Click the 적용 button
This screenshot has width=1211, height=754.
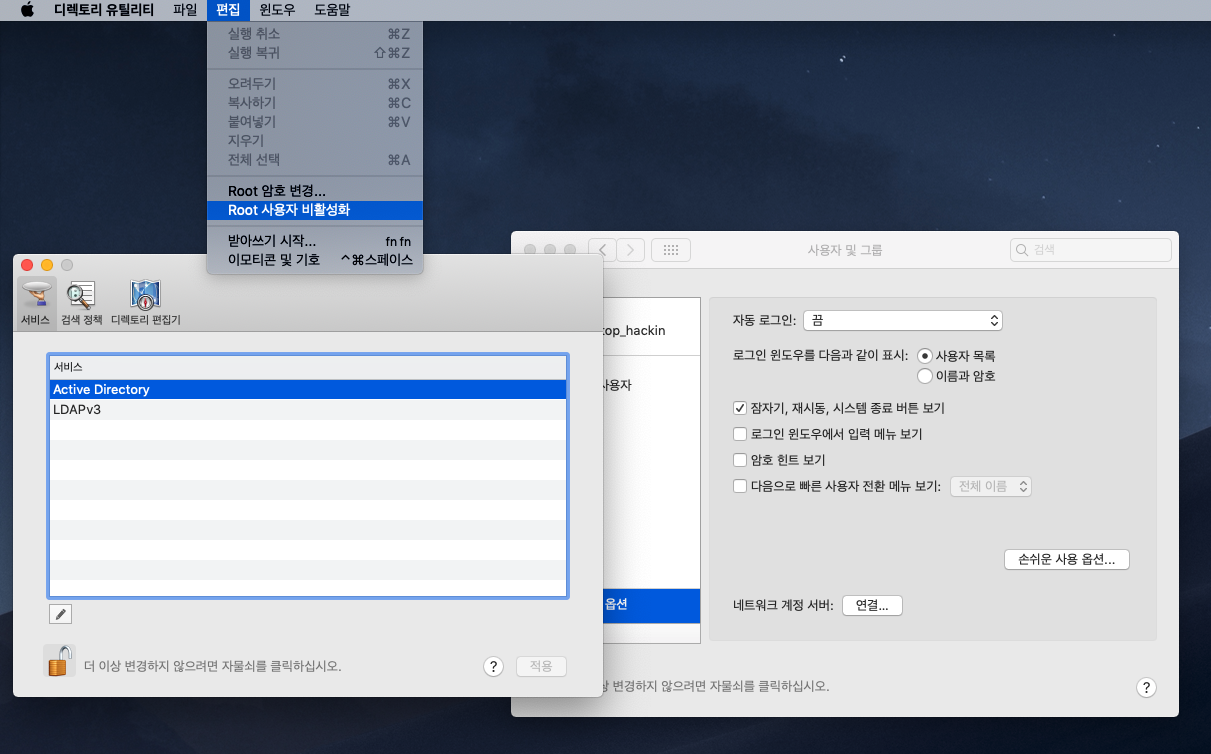point(541,666)
